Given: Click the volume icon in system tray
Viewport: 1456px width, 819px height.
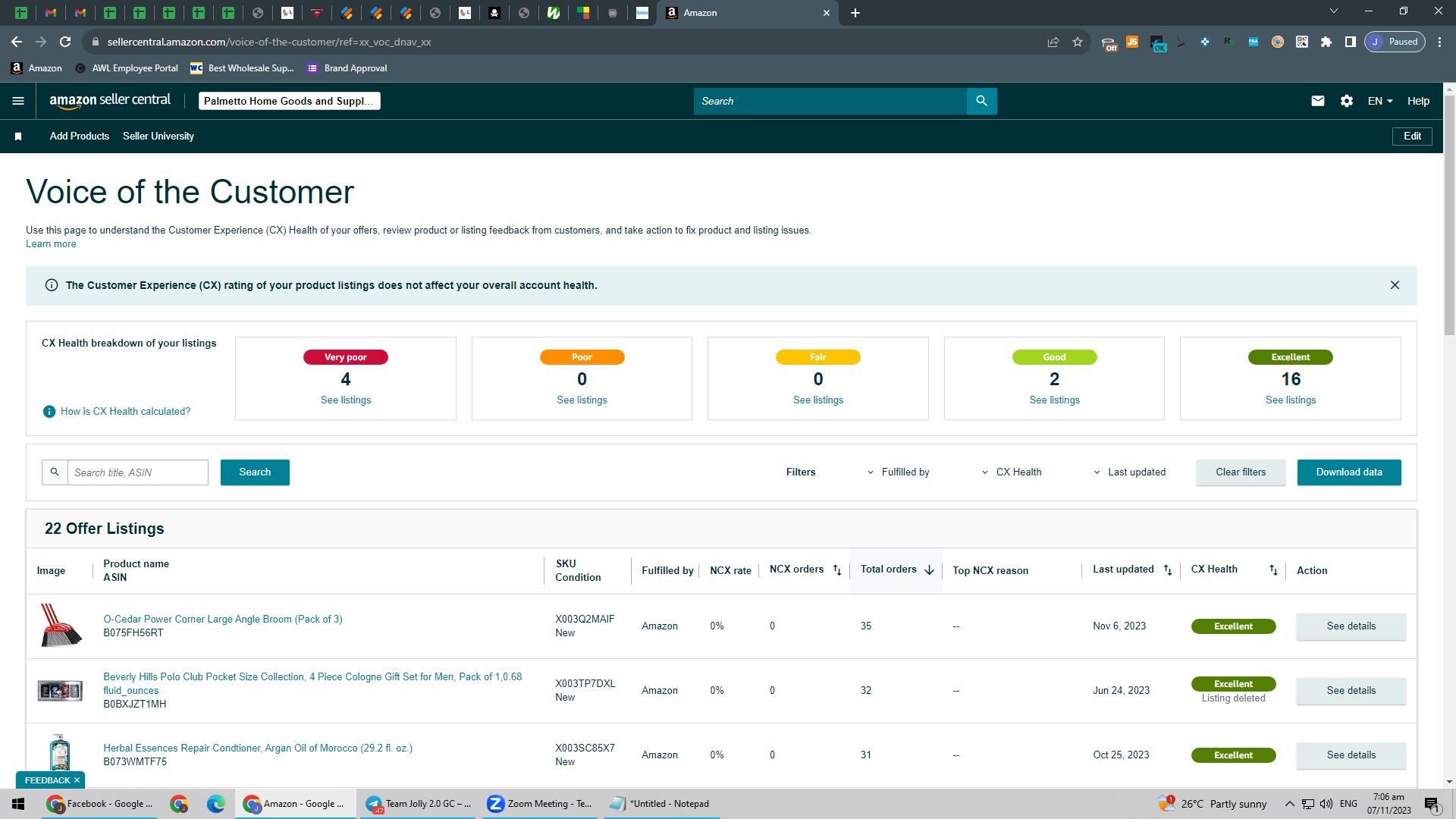Looking at the screenshot, I should click(x=1326, y=804).
